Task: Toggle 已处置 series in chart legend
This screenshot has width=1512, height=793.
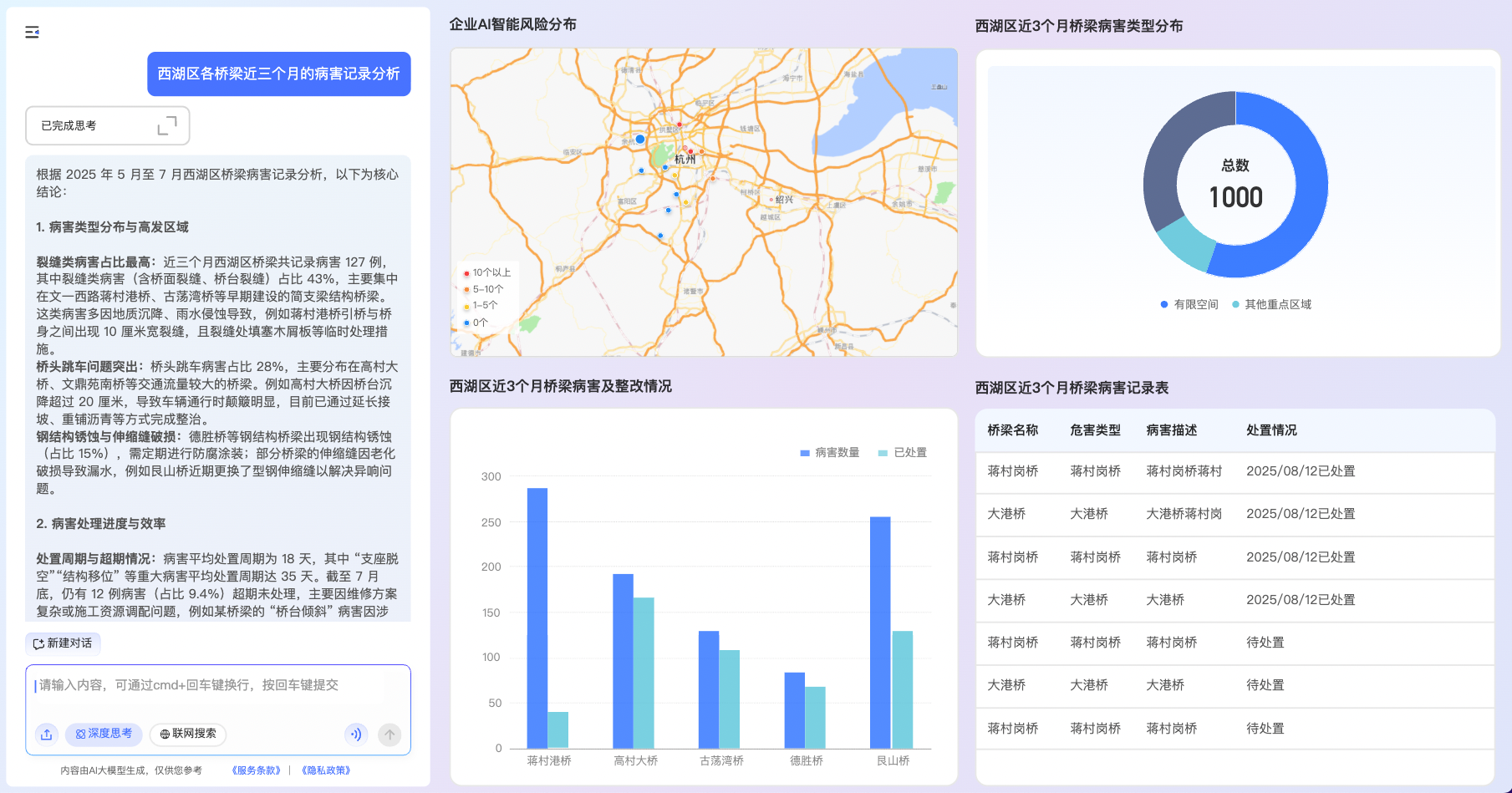Action: coord(902,452)
